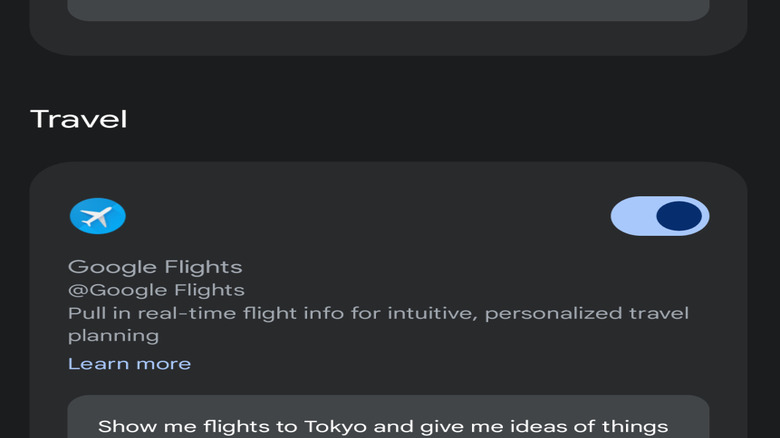The height and width of the screenshot is (438, 780).
Task: Disable the Google Flights extension toggle
Action: [x=660, y=216]
